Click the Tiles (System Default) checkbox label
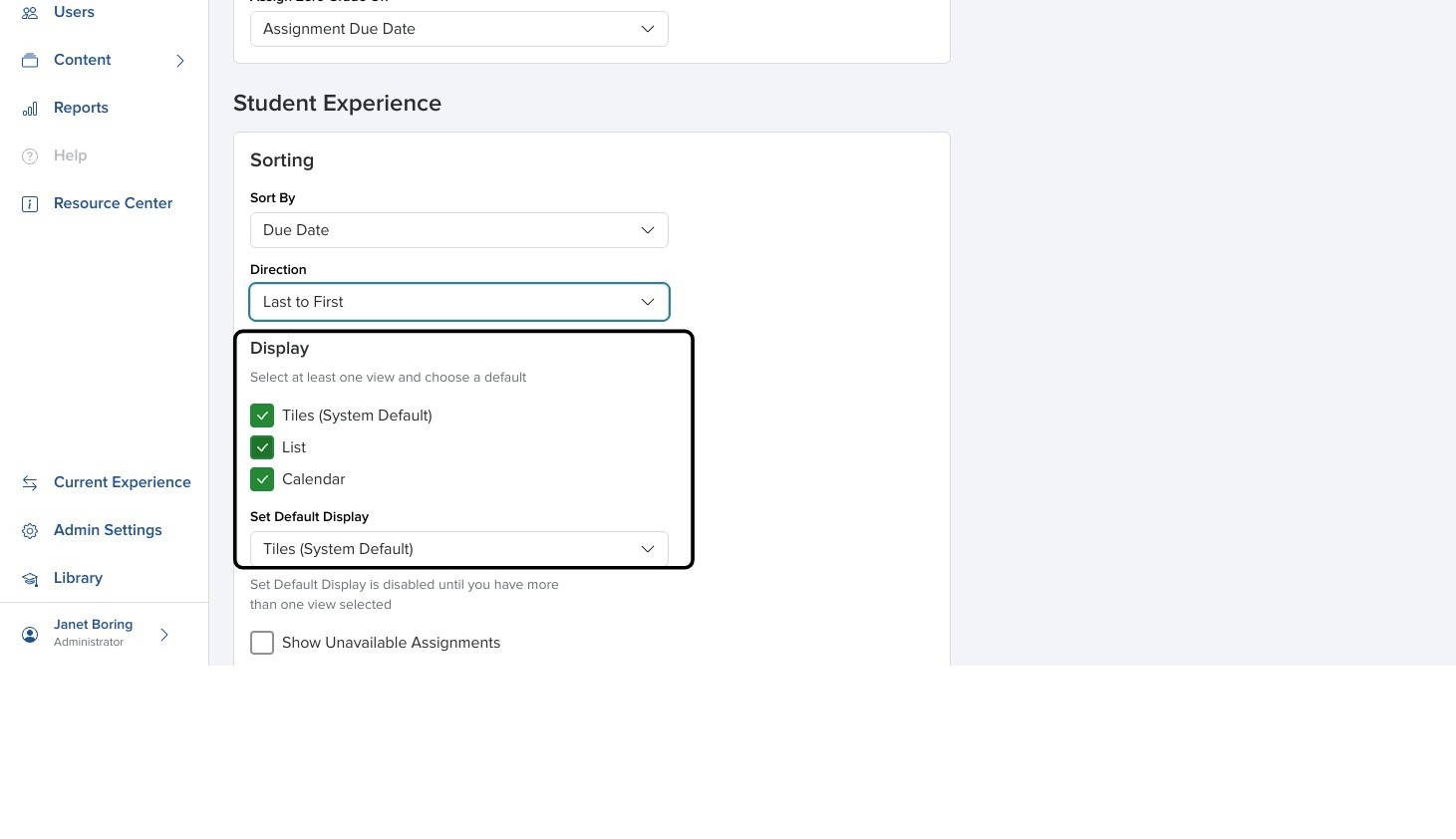 coord(357,416)
